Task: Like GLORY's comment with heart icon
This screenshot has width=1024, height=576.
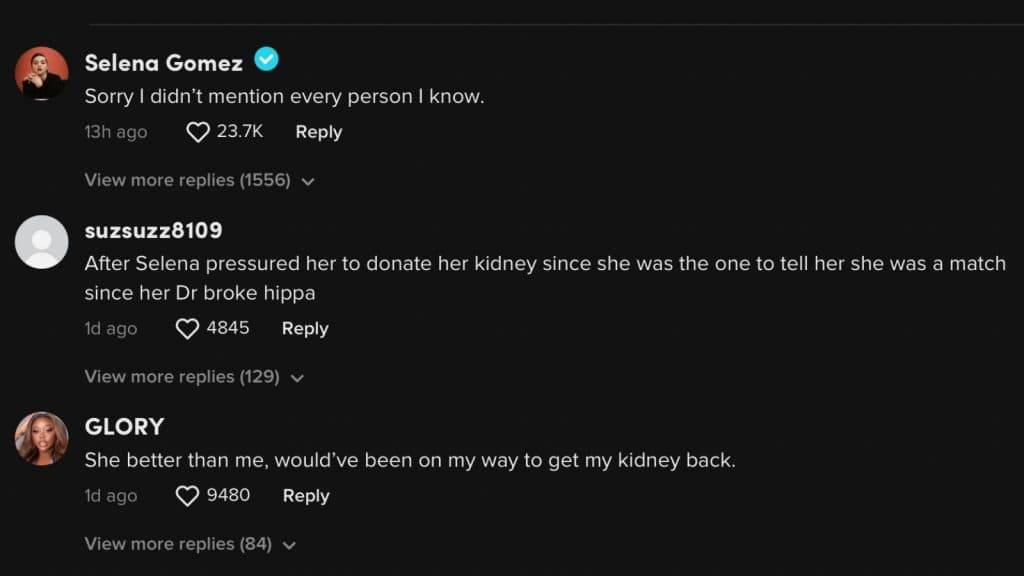Action: tap(187, 496)
